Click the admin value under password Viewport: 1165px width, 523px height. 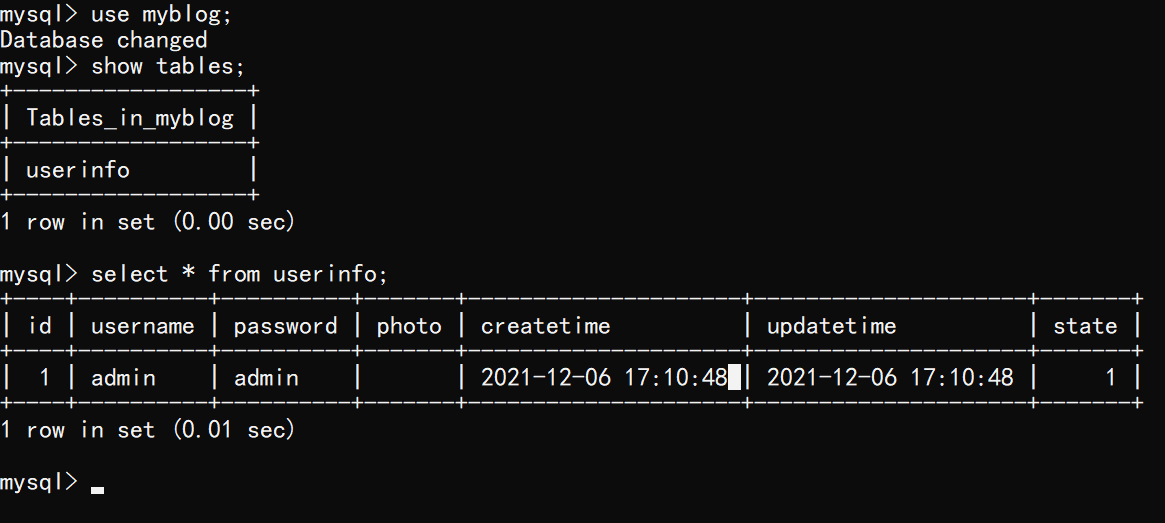coord(266,378)
